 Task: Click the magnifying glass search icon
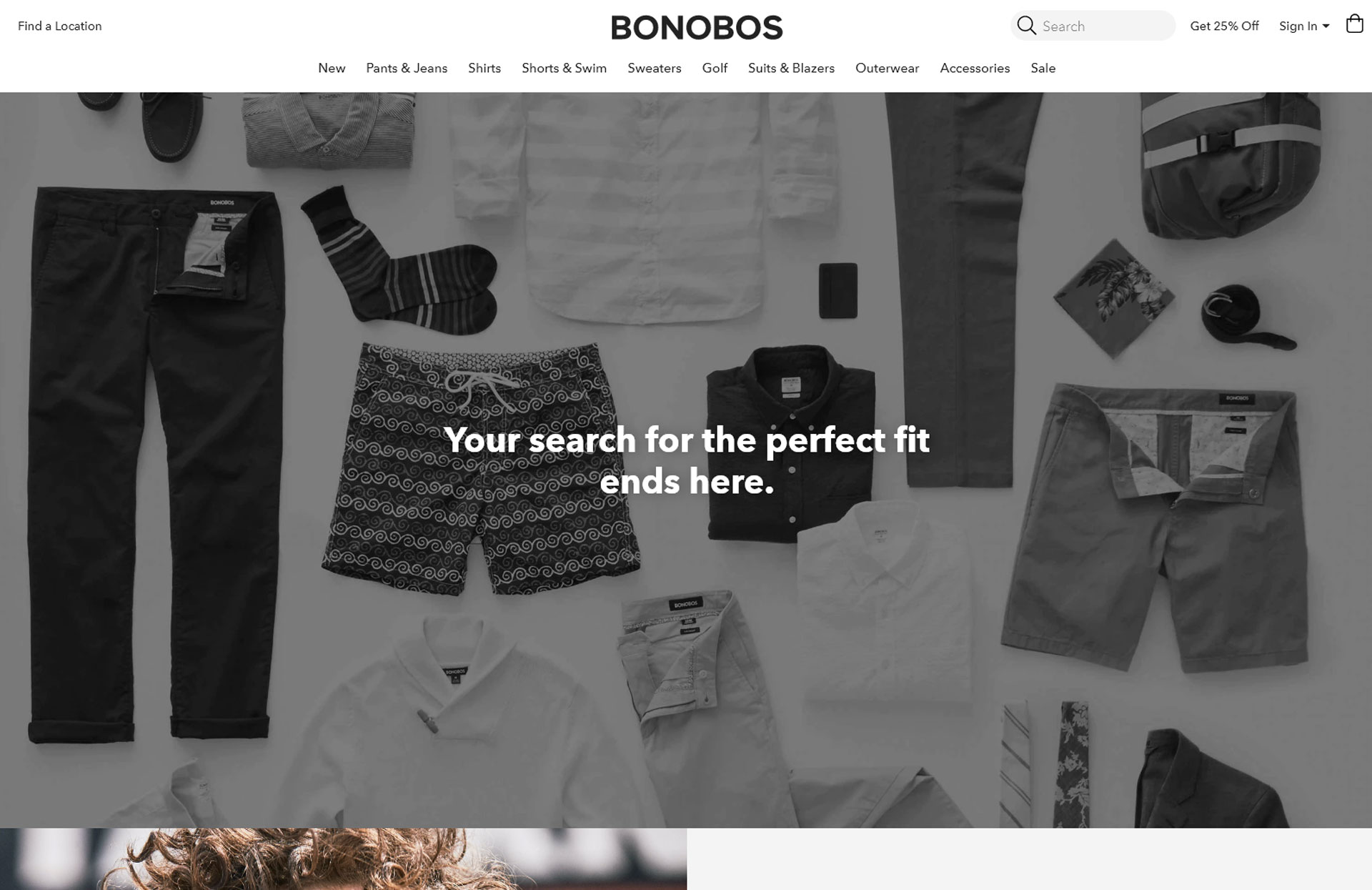coord(1026,26)
